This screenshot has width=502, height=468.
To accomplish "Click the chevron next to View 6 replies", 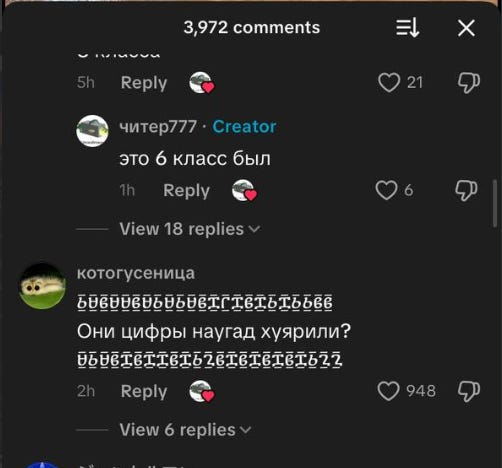I will (x=245, y=430).
